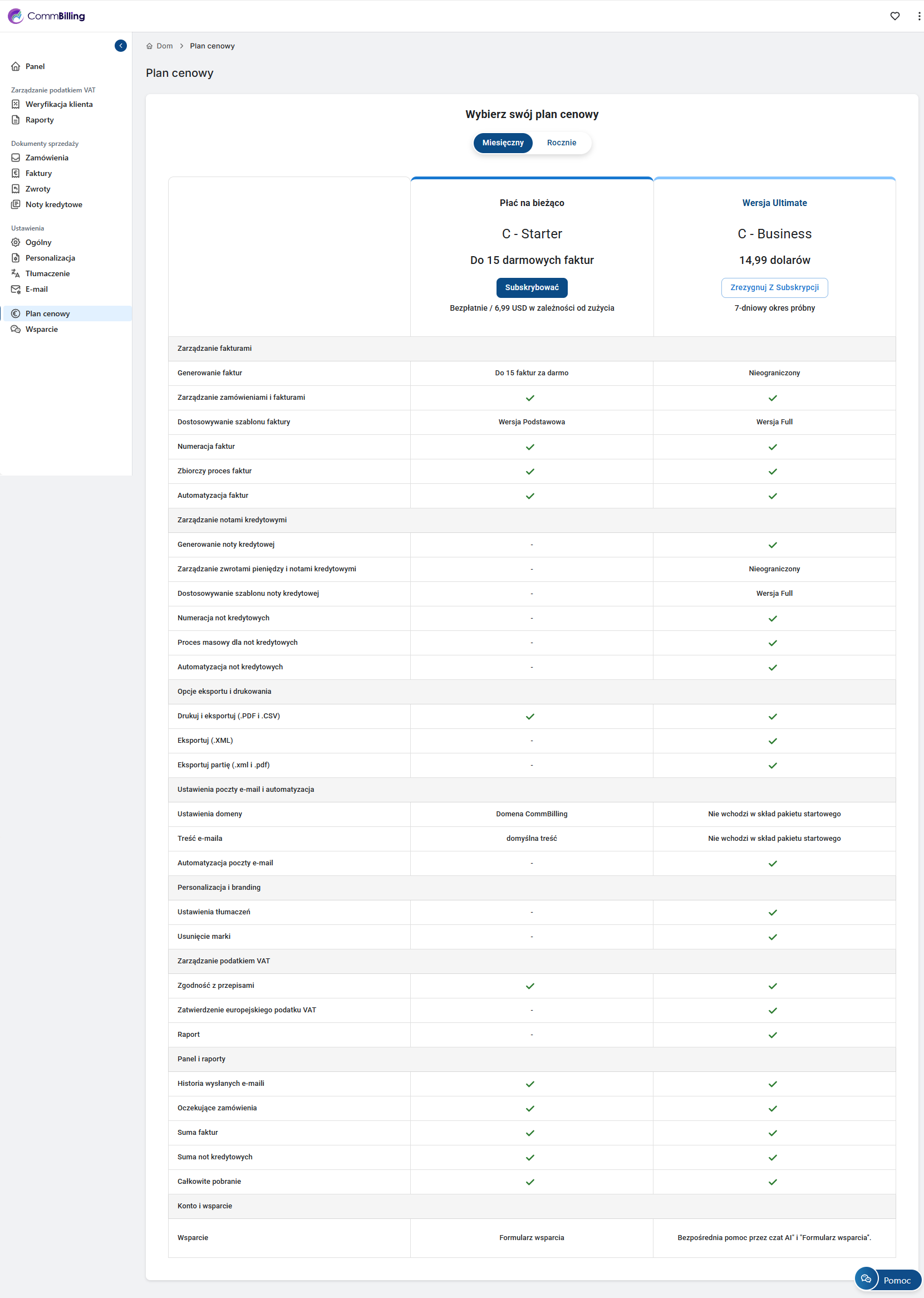Image resolution: width=924 pixels, height=1298 pixels.
Task: Click Zrezygnuj Z Subskrypcji button
Action: tap(774, 288)
